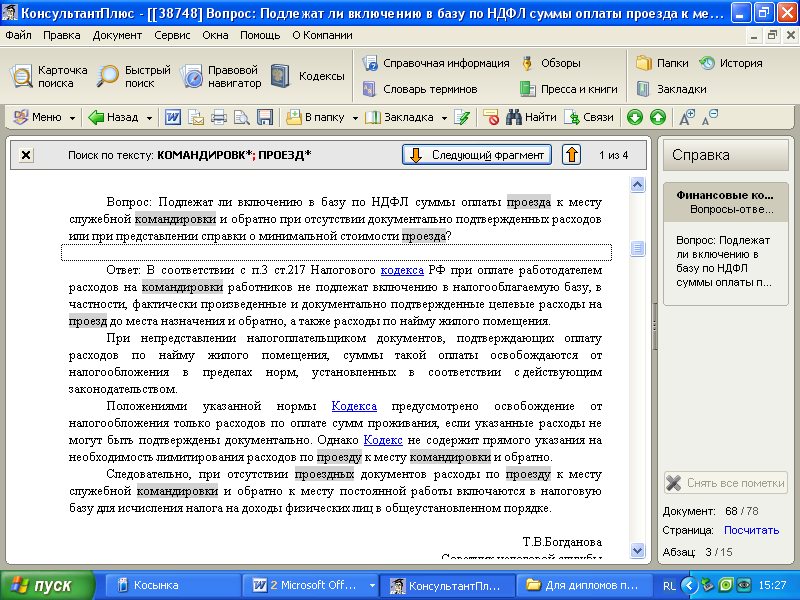Open Для дипломов folder in taskbar
Image resolution: width=800 pixels, height=600 pixels.
click(x=585, y=585)
